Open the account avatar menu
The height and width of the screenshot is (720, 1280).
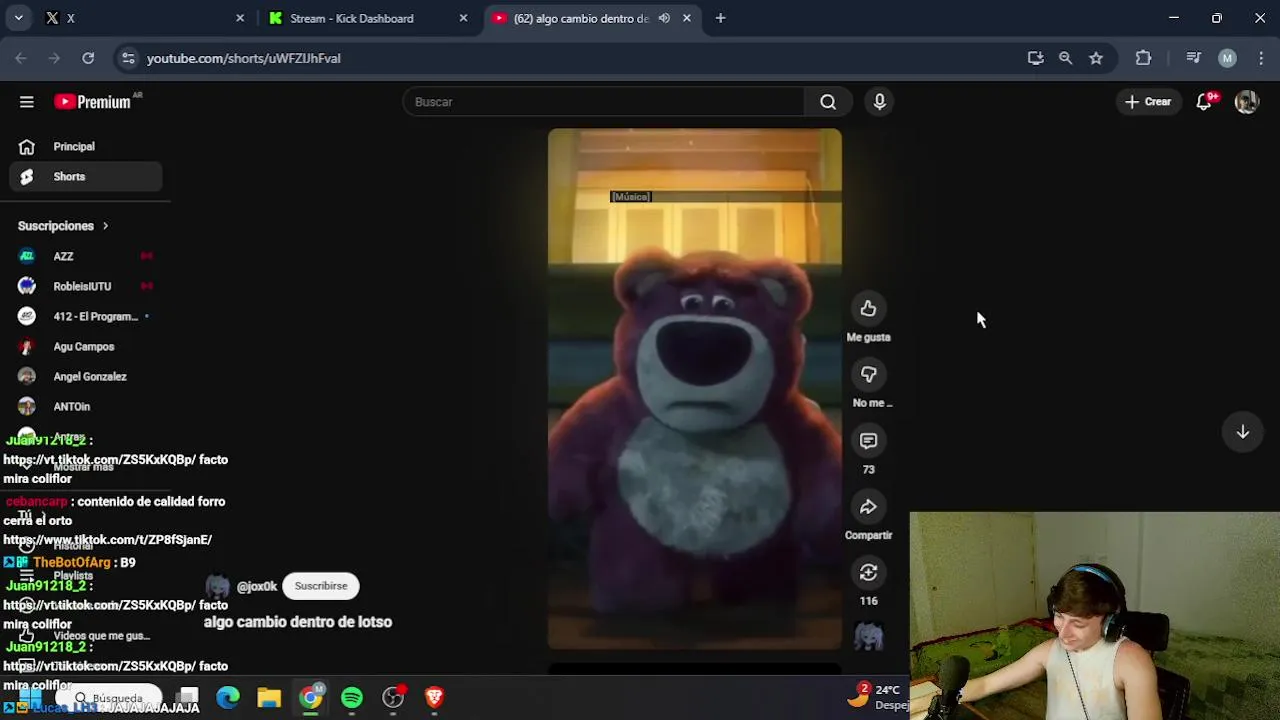pos(1246,102)
